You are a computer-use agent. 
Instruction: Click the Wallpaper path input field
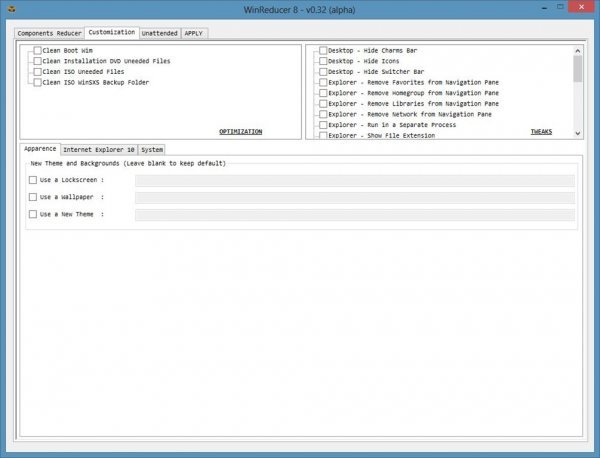[355, 198]
